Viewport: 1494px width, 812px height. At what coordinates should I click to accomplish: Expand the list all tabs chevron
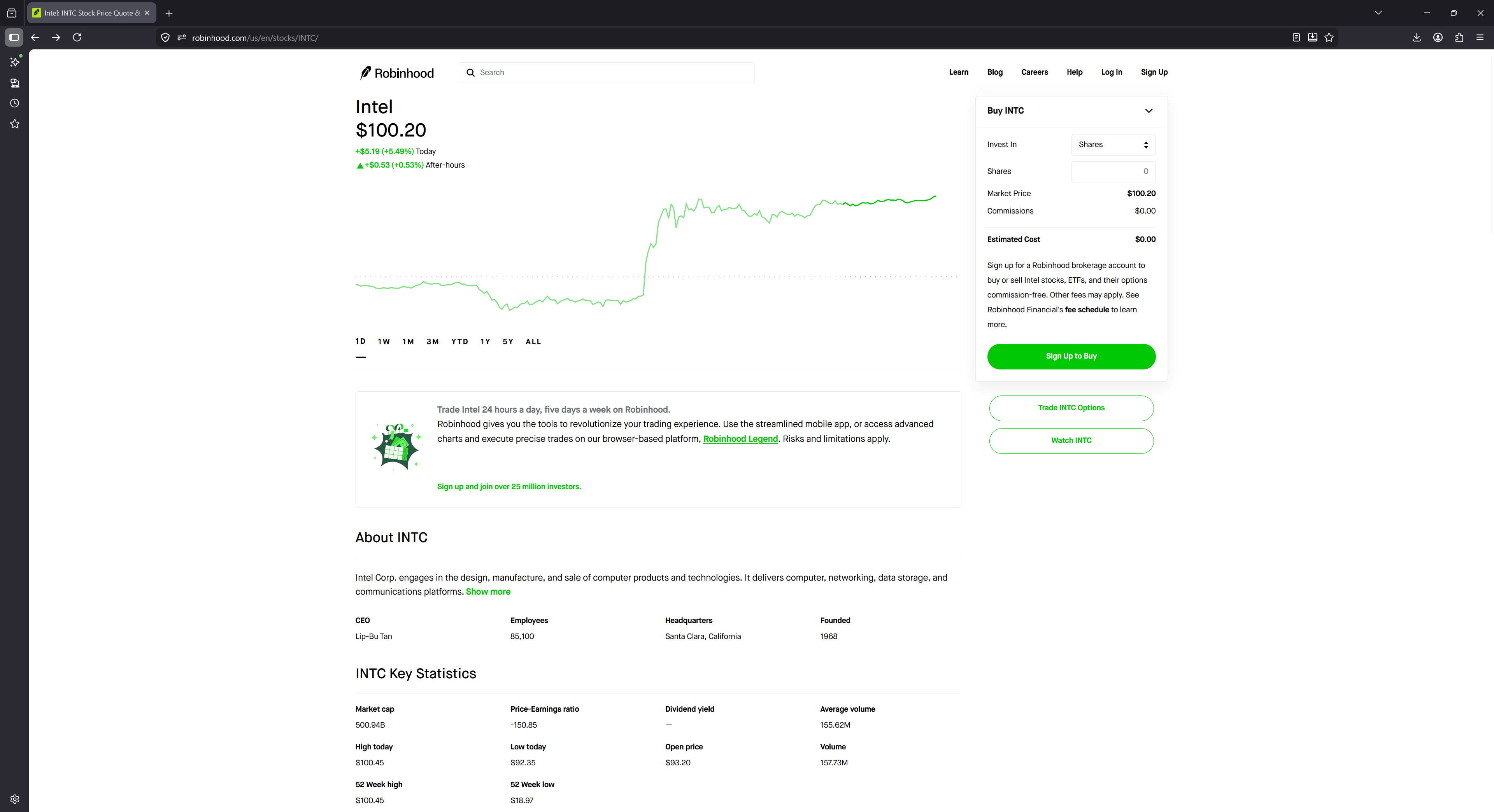pos(1378,13)
